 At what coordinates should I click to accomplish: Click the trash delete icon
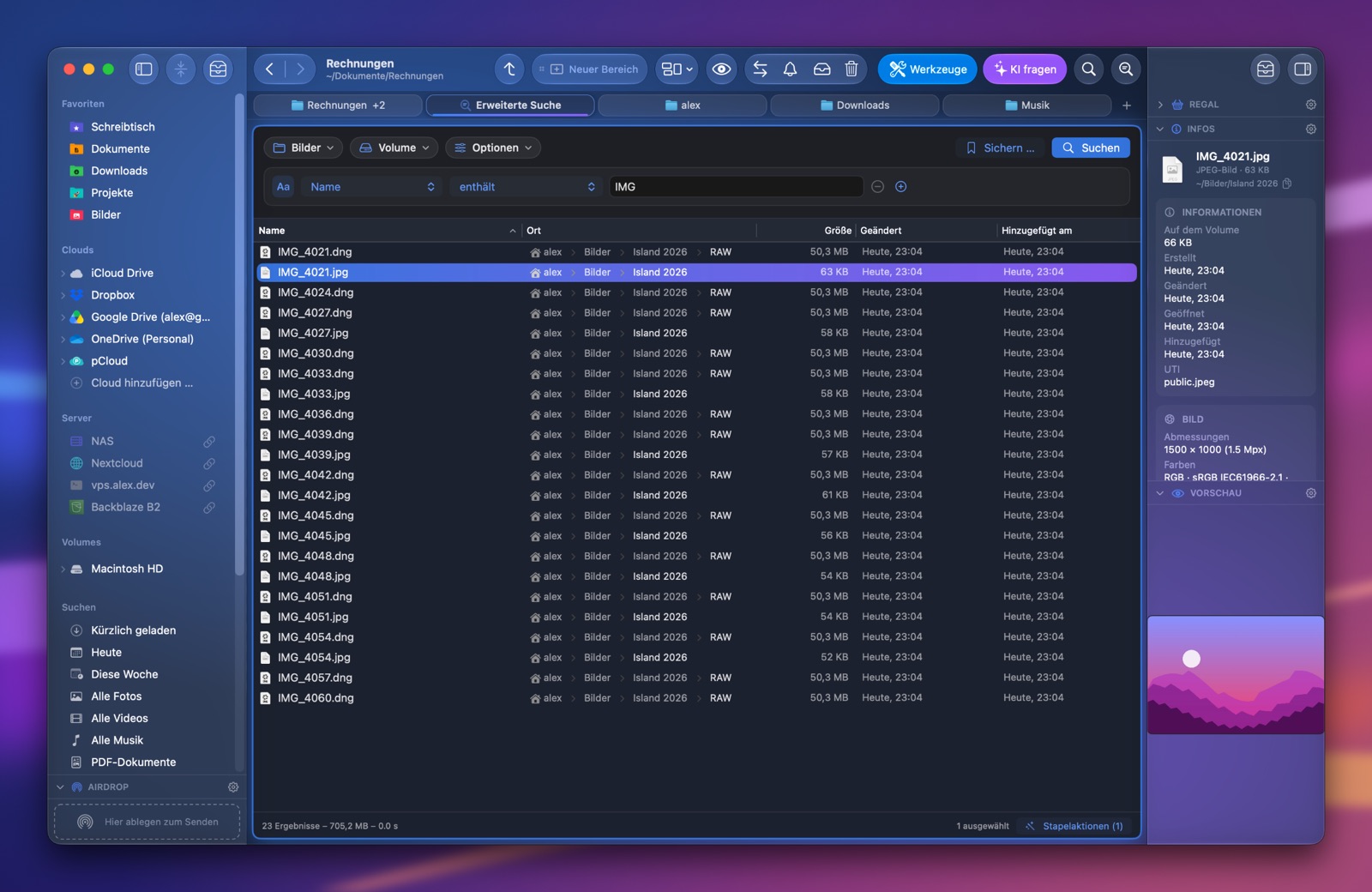(851, 69)
